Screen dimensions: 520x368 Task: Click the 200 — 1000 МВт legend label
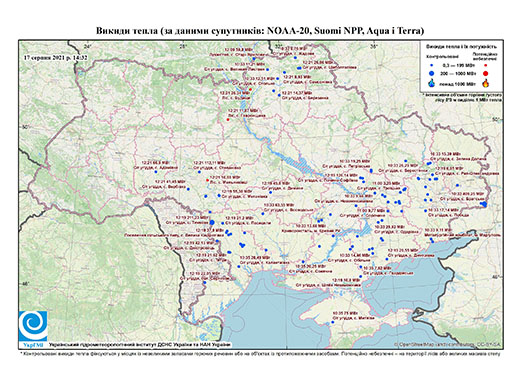pyautogui.click(x=458, y=73)
